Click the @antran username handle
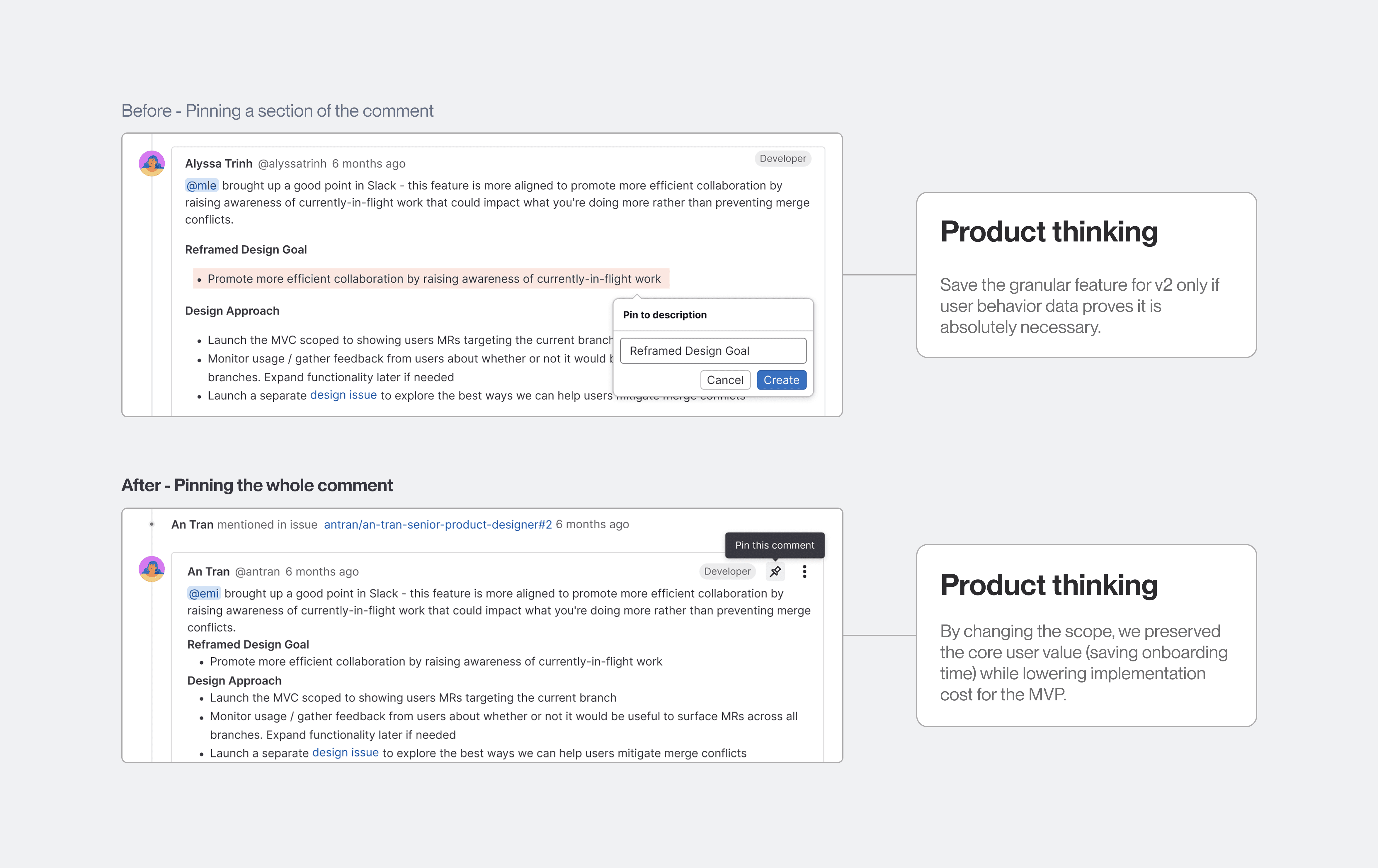The image size is (1378, 868). point(258,572)
